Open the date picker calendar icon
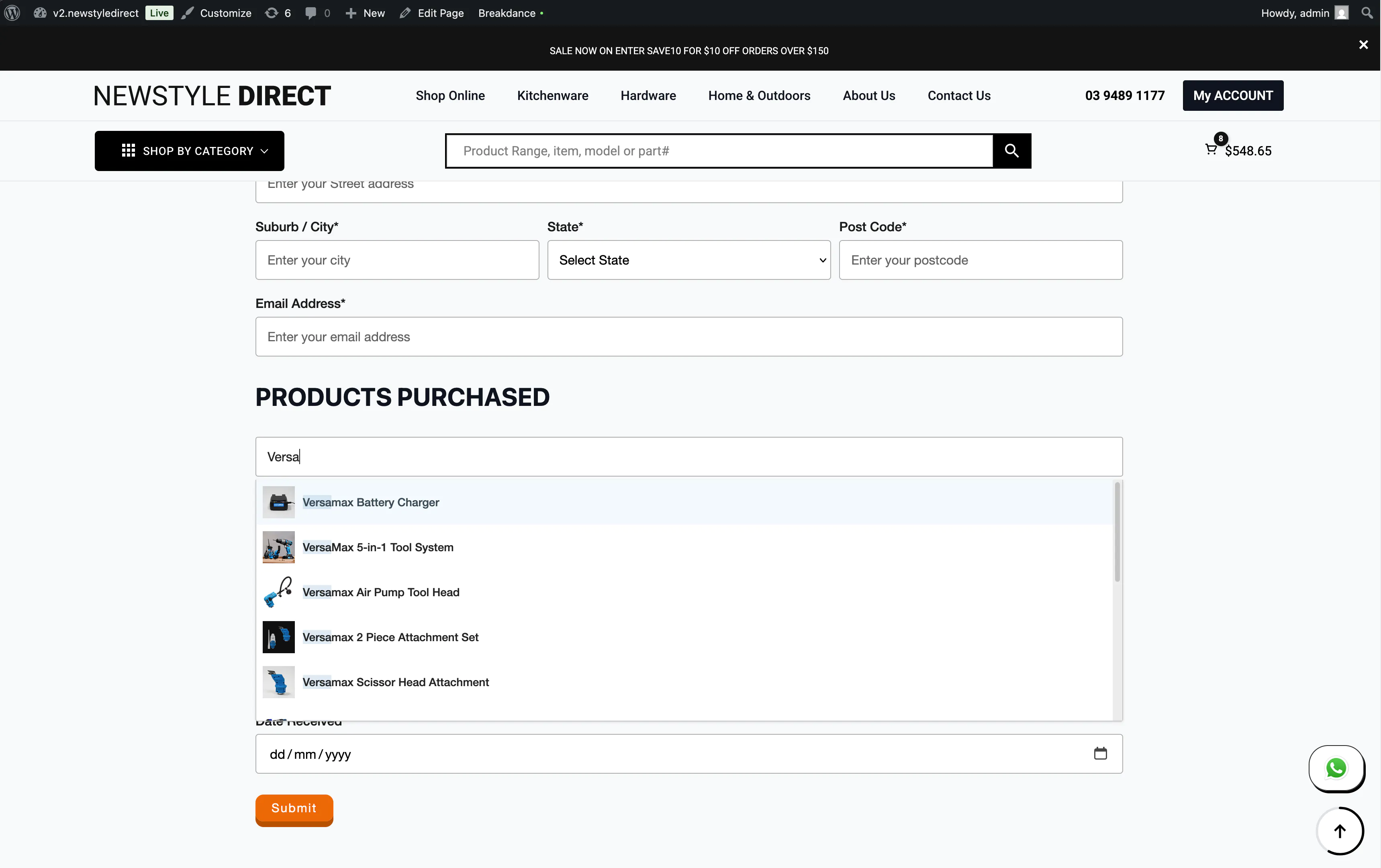Image resolution: width=1381 pixels, height=868 pixels. point(1100,753)
